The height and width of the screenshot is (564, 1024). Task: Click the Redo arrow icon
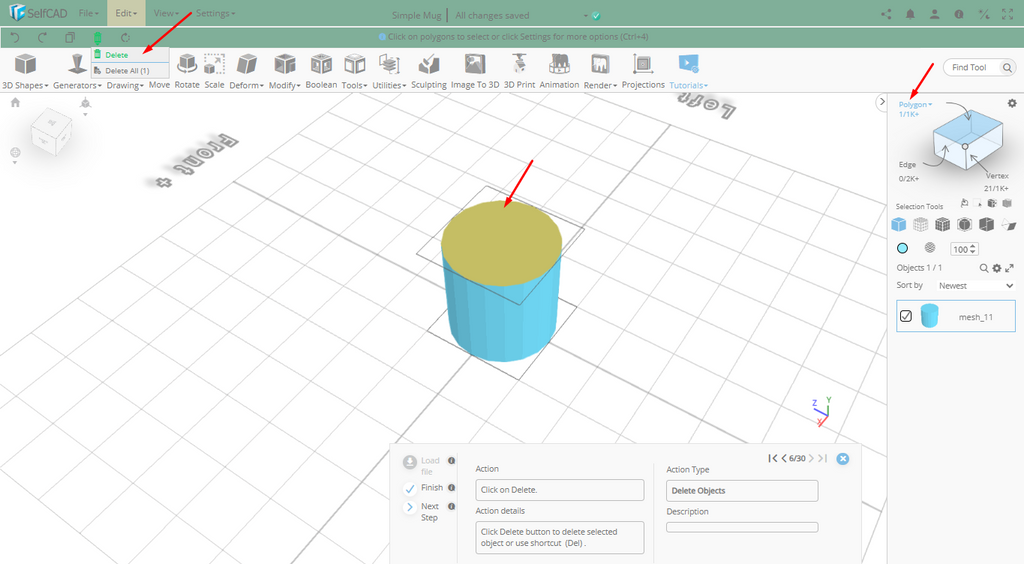pos(42,37)
